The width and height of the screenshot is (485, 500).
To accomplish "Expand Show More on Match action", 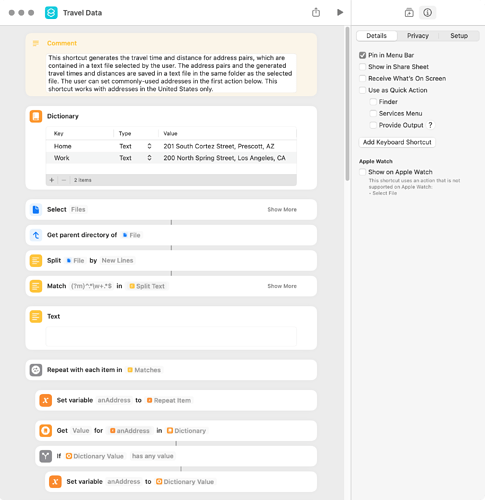I will pos(282,286).
